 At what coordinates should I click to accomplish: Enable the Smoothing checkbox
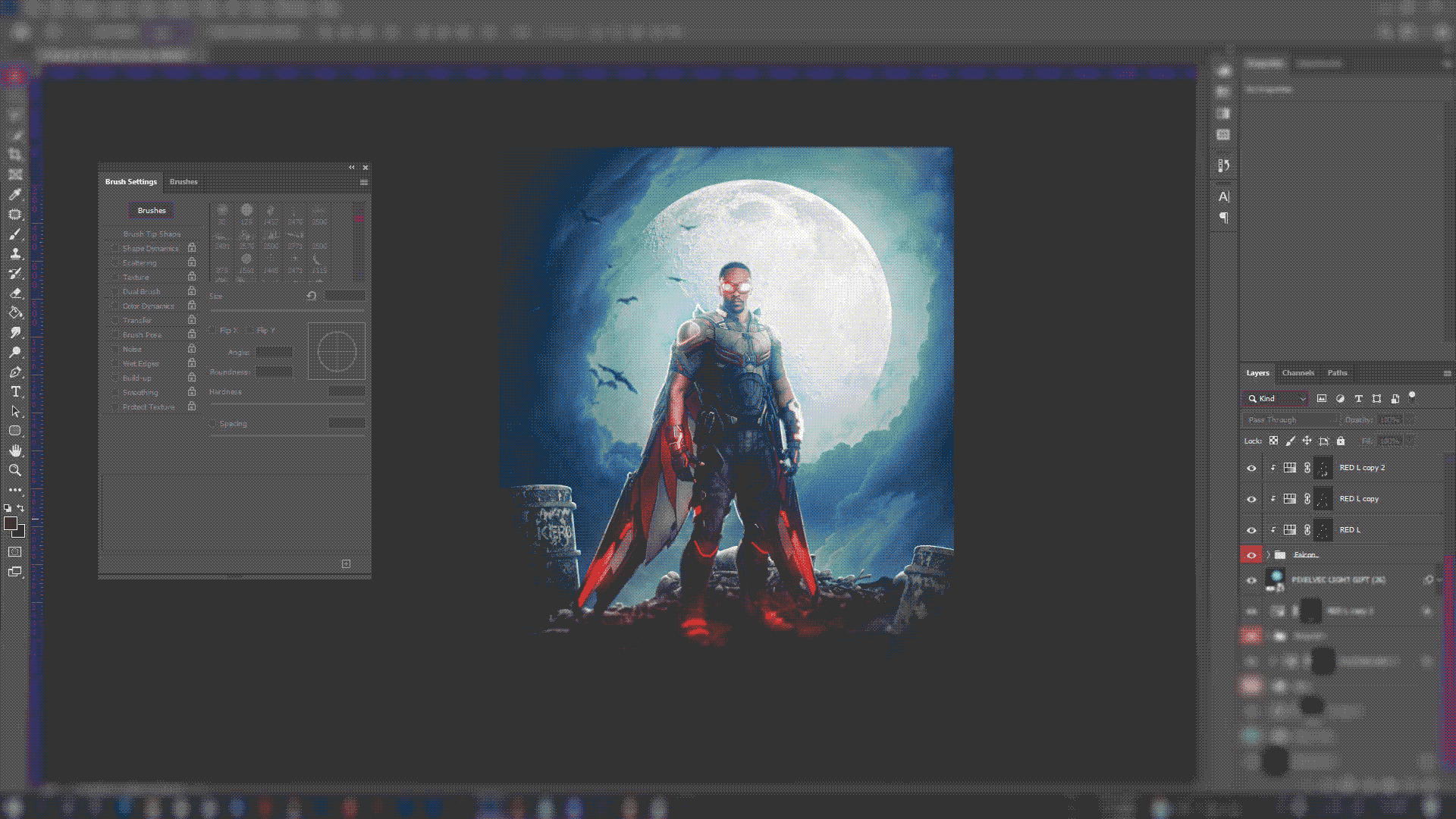(115, 392)
